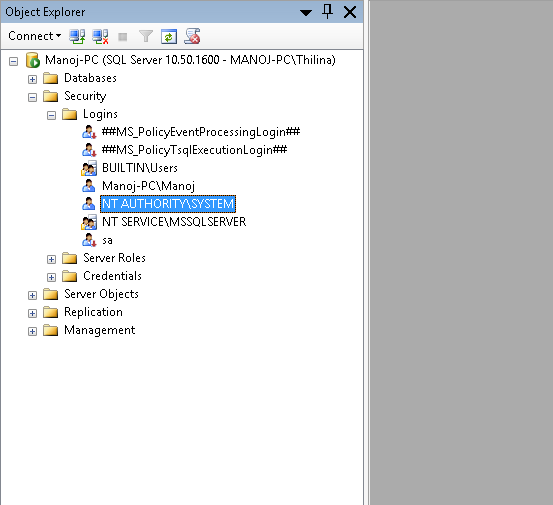This screenshot has width=553, height=505.
Task: Select the BUILTIN\Users login
Action: pyautogui.click(x=140, y=168)
